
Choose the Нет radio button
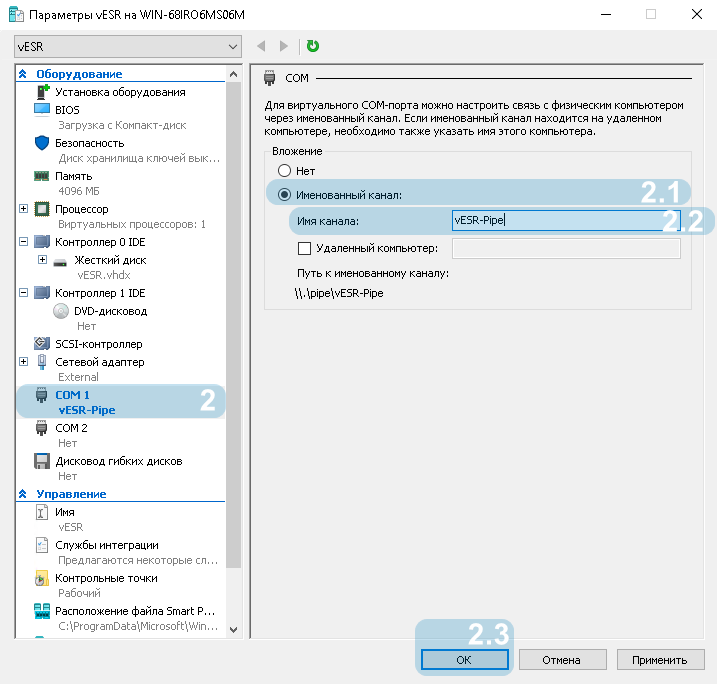click(x=284, y=171)
